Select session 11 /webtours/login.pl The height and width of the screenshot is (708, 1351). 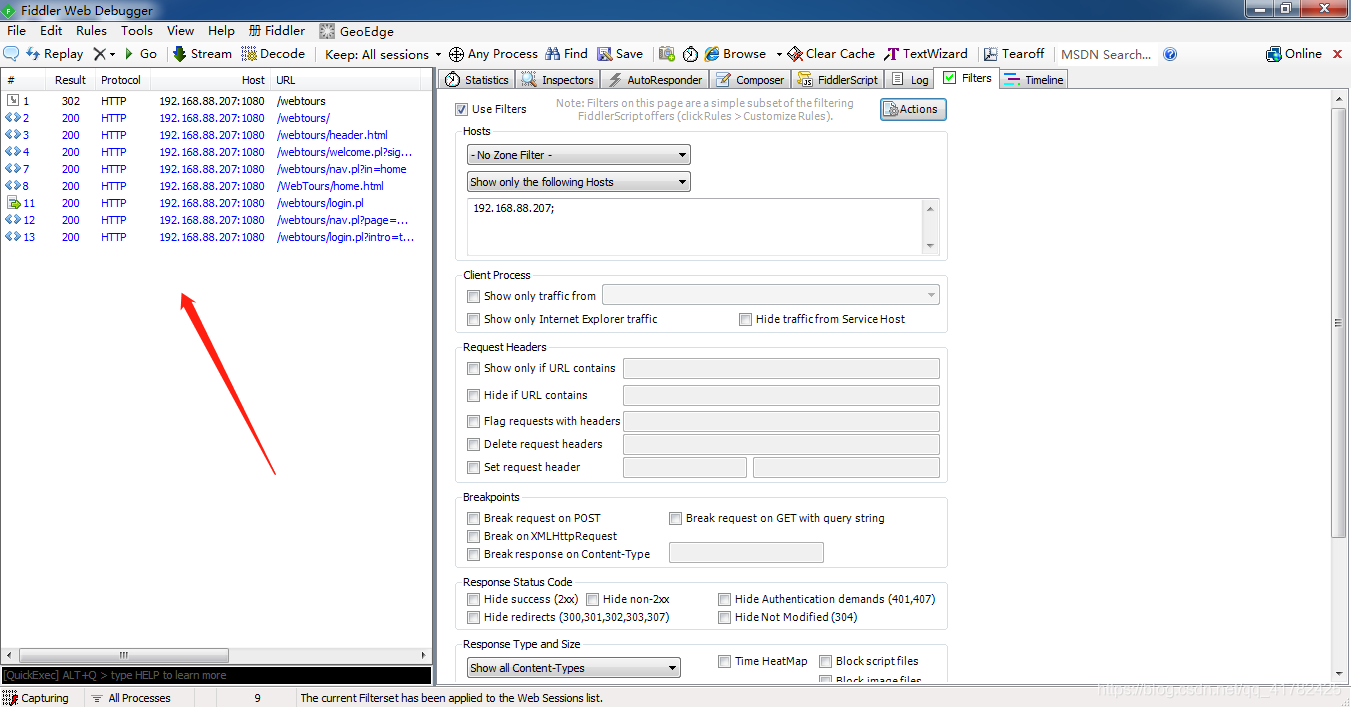(x=216, y=203)
